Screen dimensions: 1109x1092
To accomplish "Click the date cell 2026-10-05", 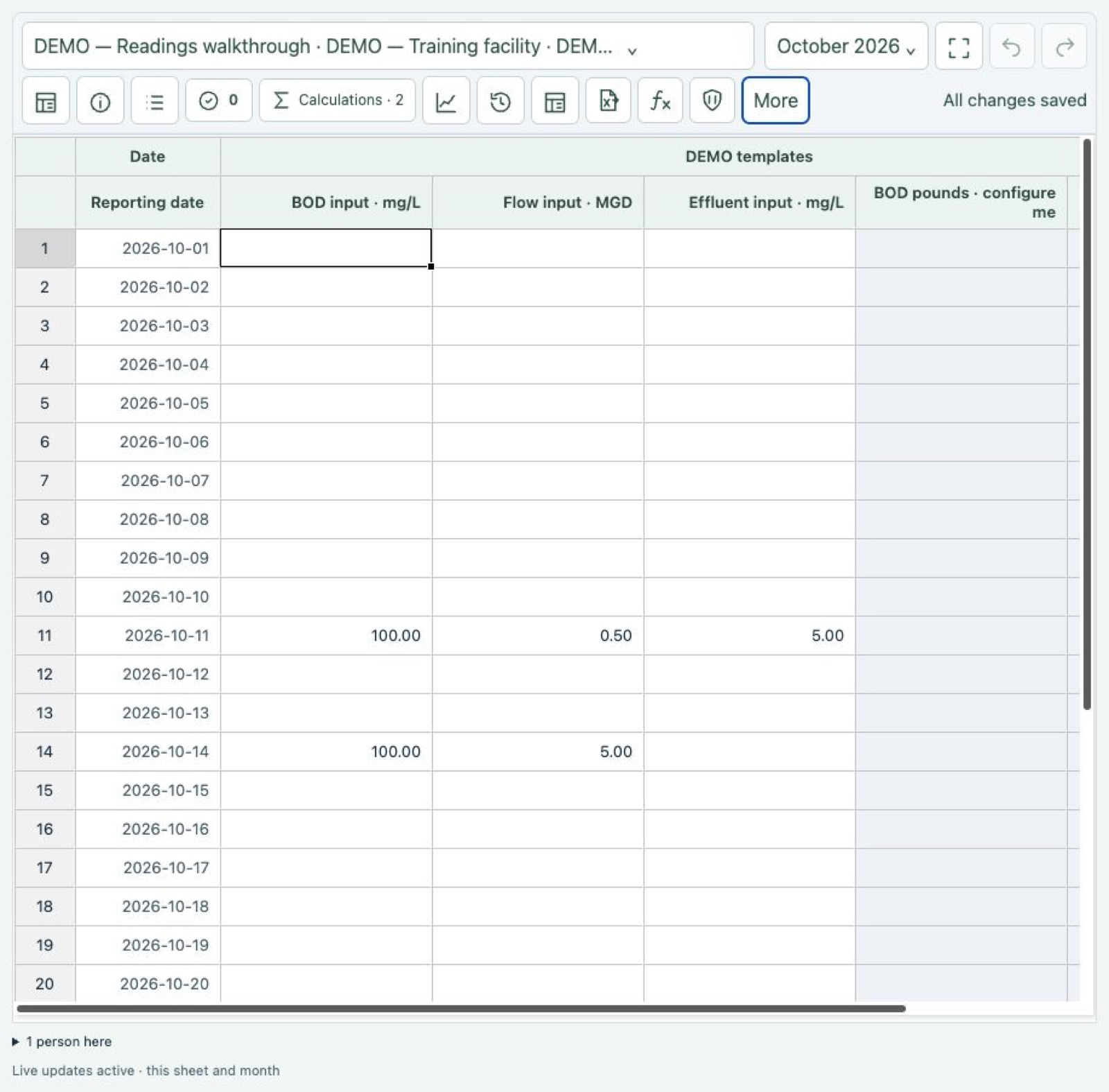I will click(x=148, y=403).
